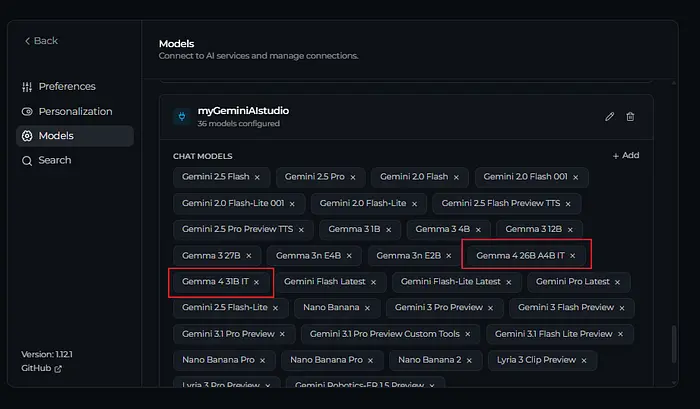Remove Gemini 2.5 Flash model chip
Image resolution: width=700 pixels, height=409 pixels.
[x=257, y=177]
